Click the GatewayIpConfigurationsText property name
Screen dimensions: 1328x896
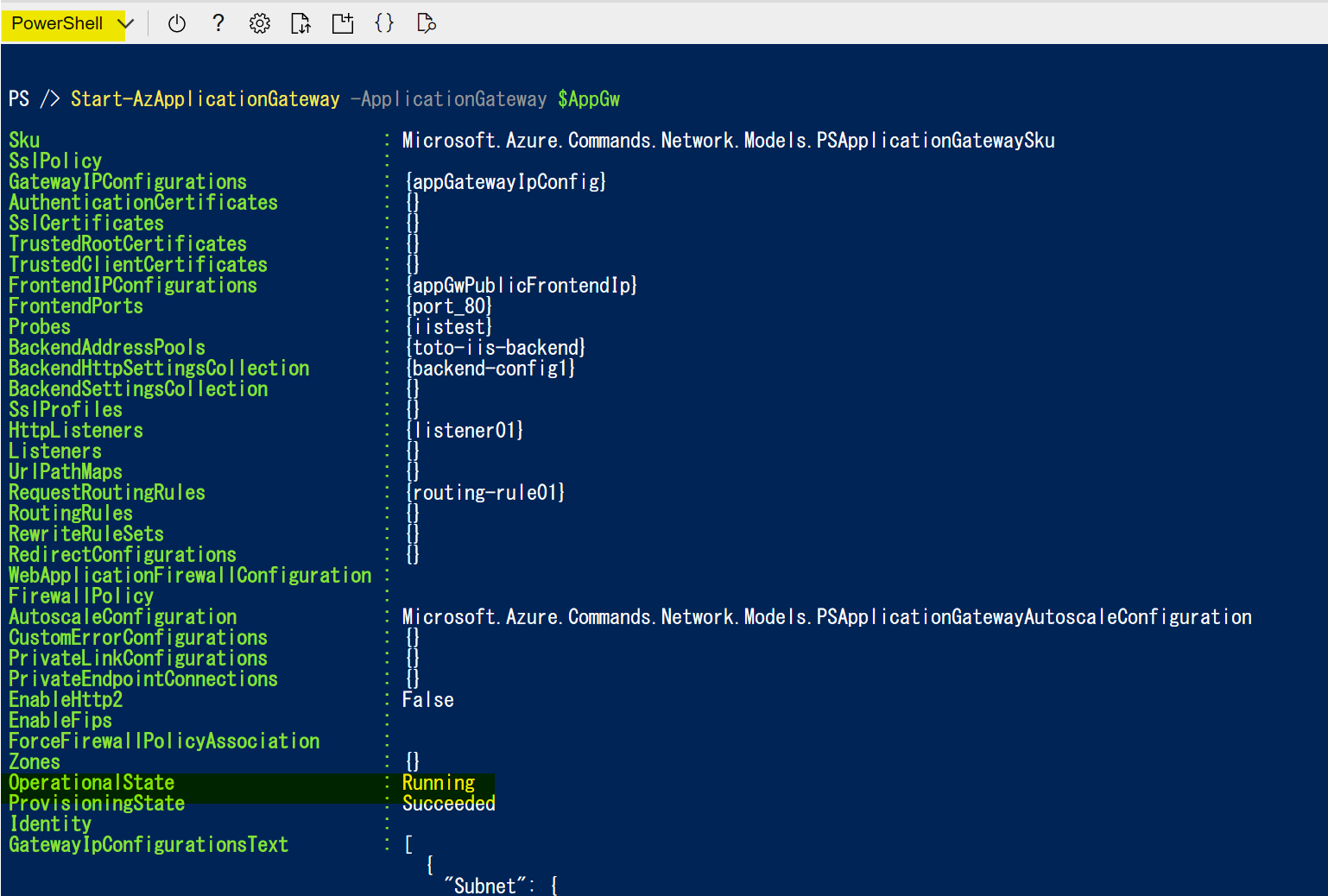pos(149,845)
